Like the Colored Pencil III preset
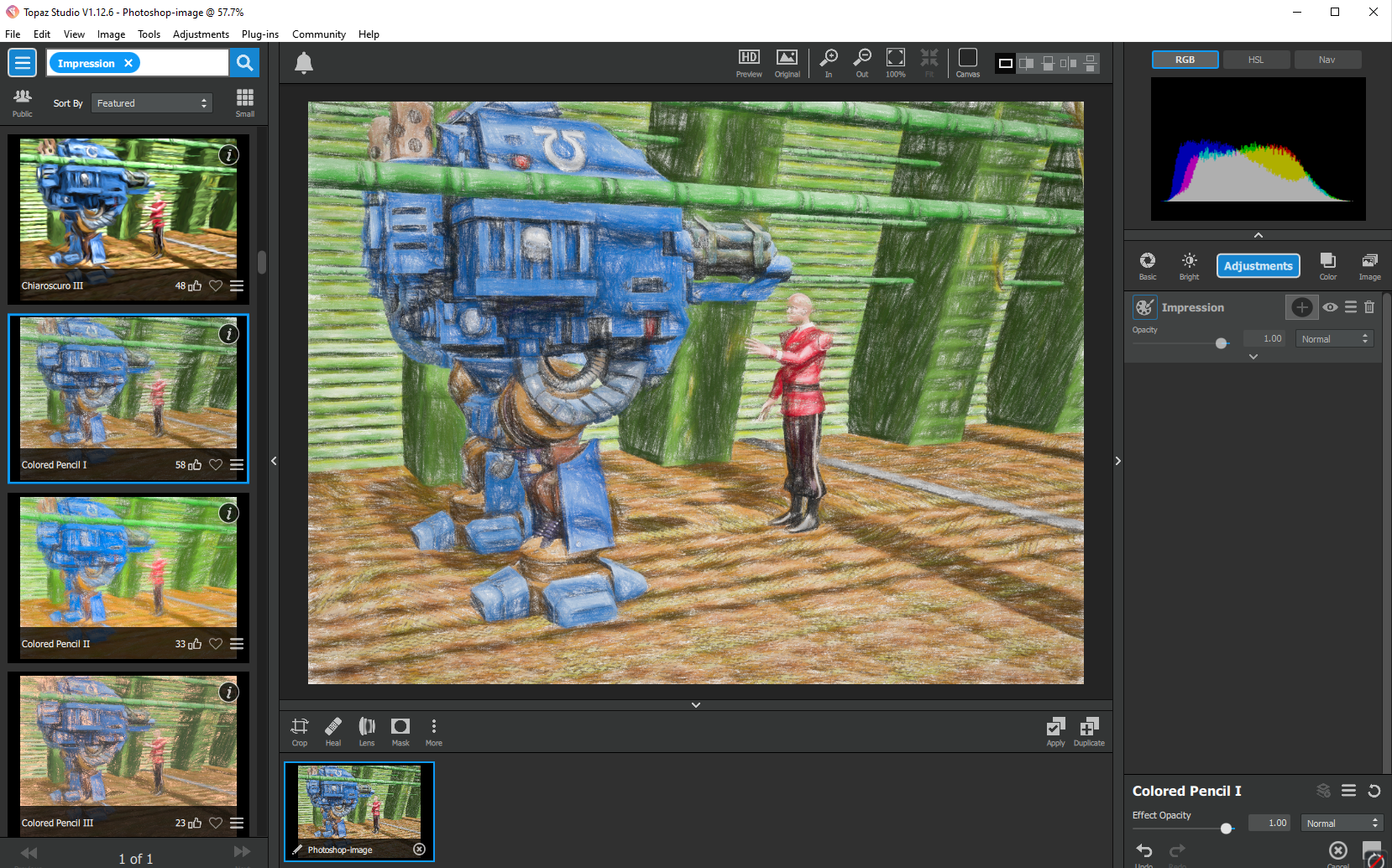 (x=195, y=823)
